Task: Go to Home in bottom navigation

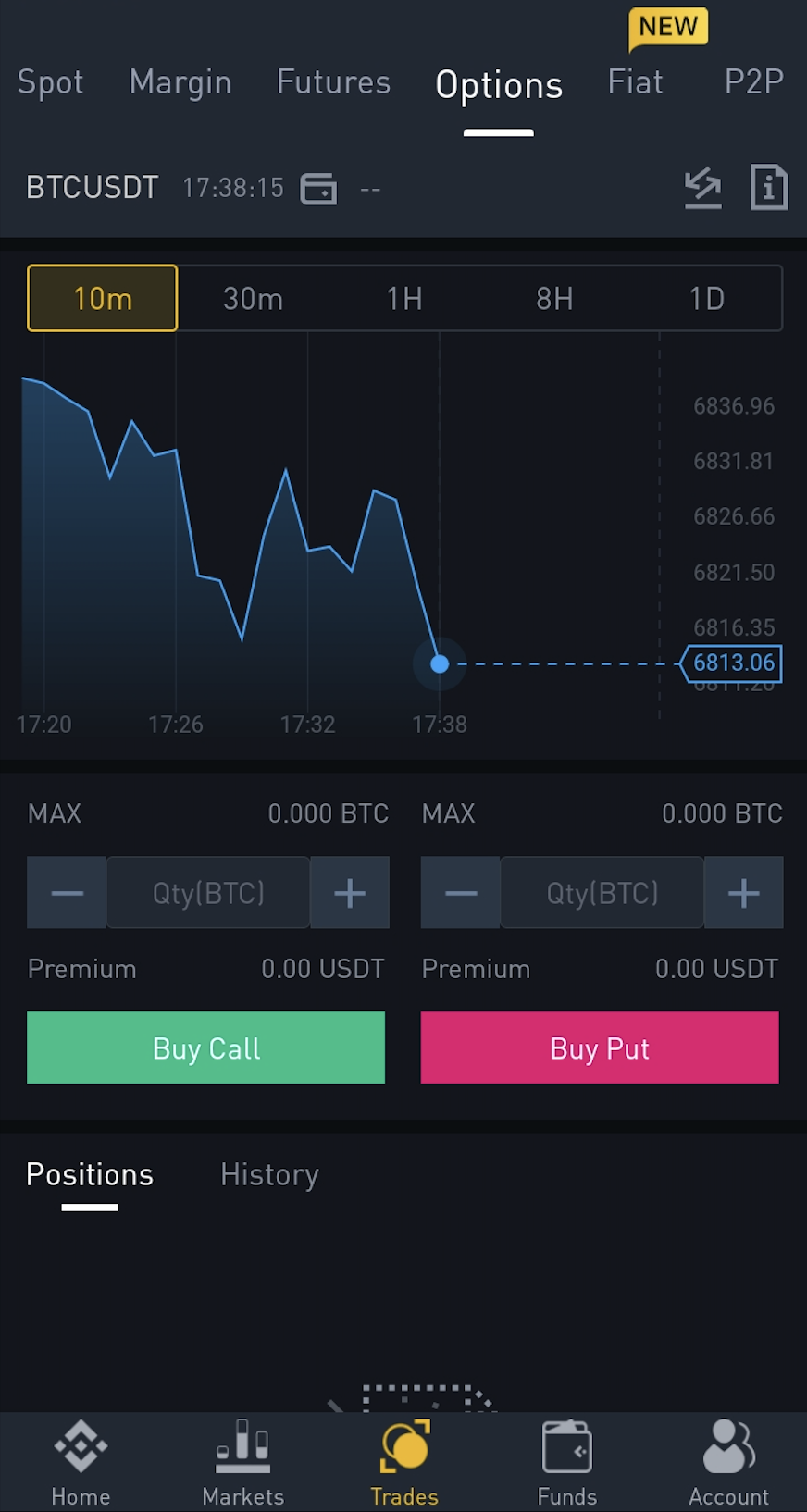Action: [81, 1463]
